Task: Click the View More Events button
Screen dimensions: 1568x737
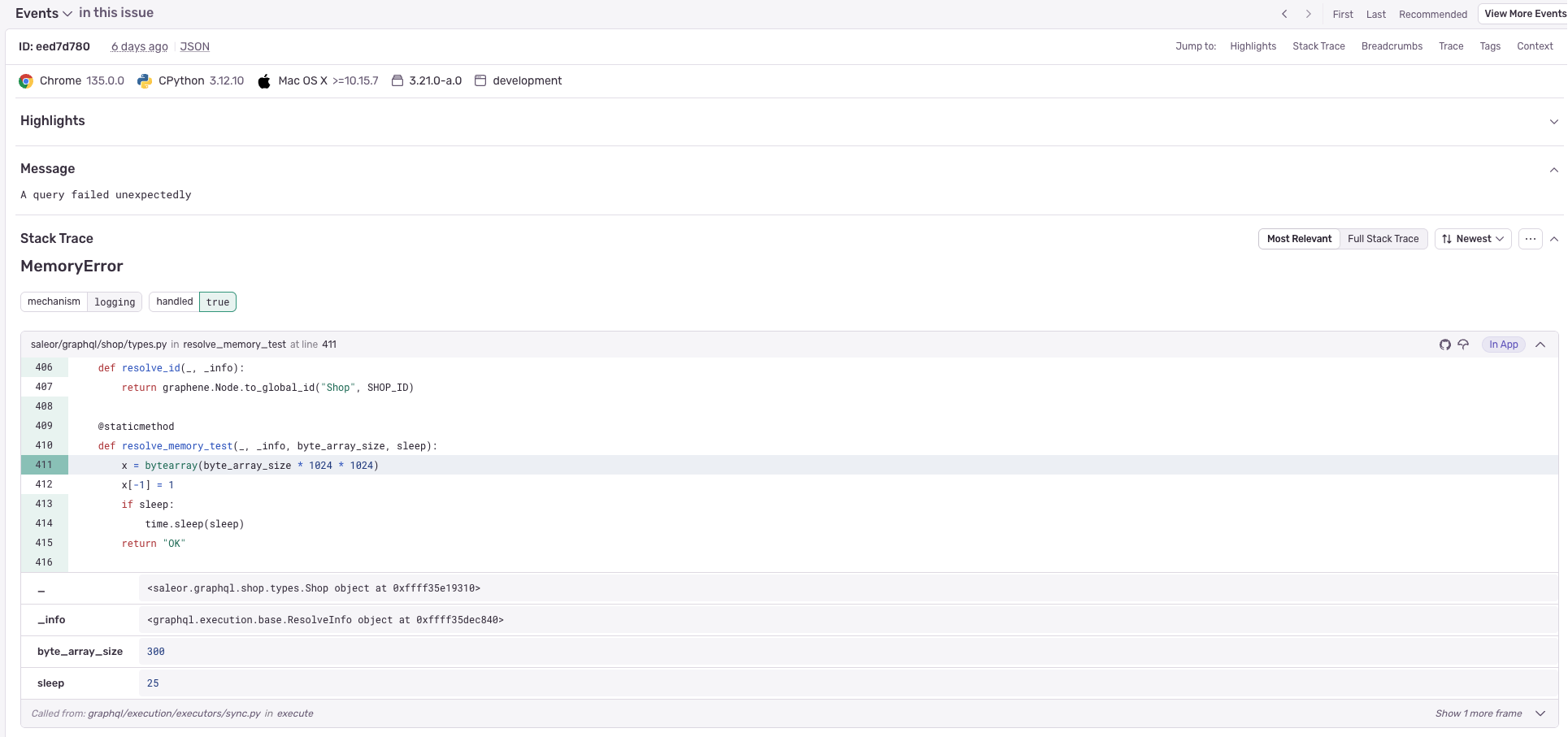Action: point(1524,13)
